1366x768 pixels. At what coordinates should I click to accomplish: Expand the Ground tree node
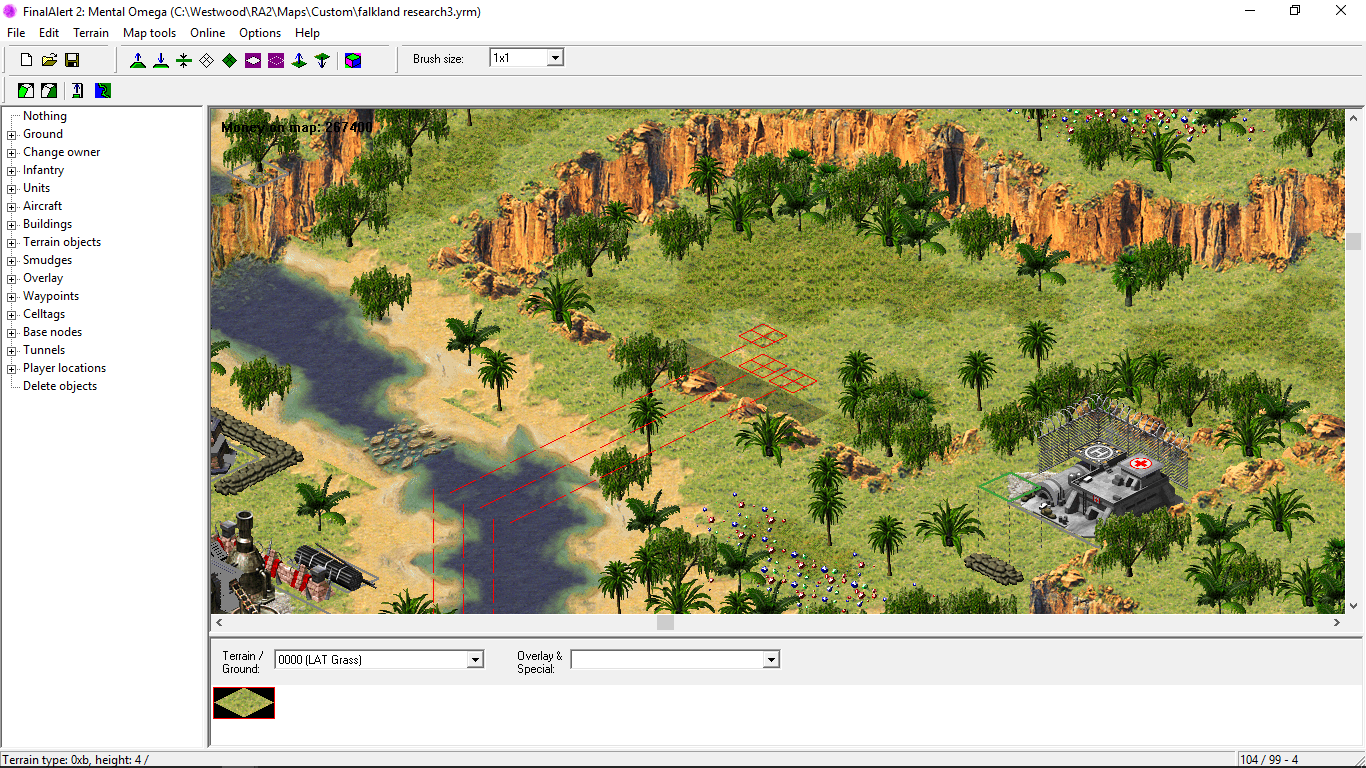[x=12, y=134]
